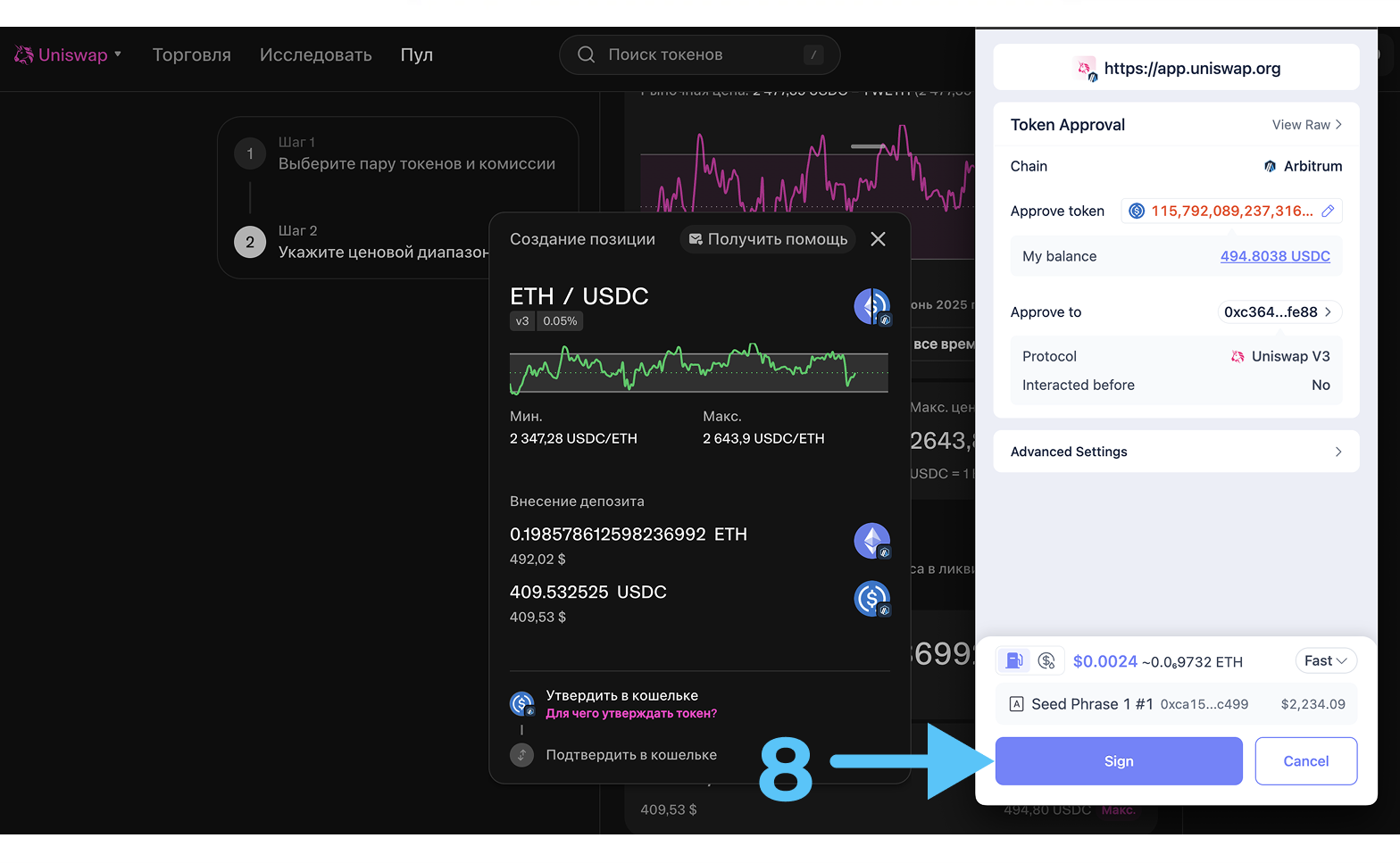Click the USDC token icon in deposit
The width and height of the screenshot is (1400, 863).
[x=871, y=599]
